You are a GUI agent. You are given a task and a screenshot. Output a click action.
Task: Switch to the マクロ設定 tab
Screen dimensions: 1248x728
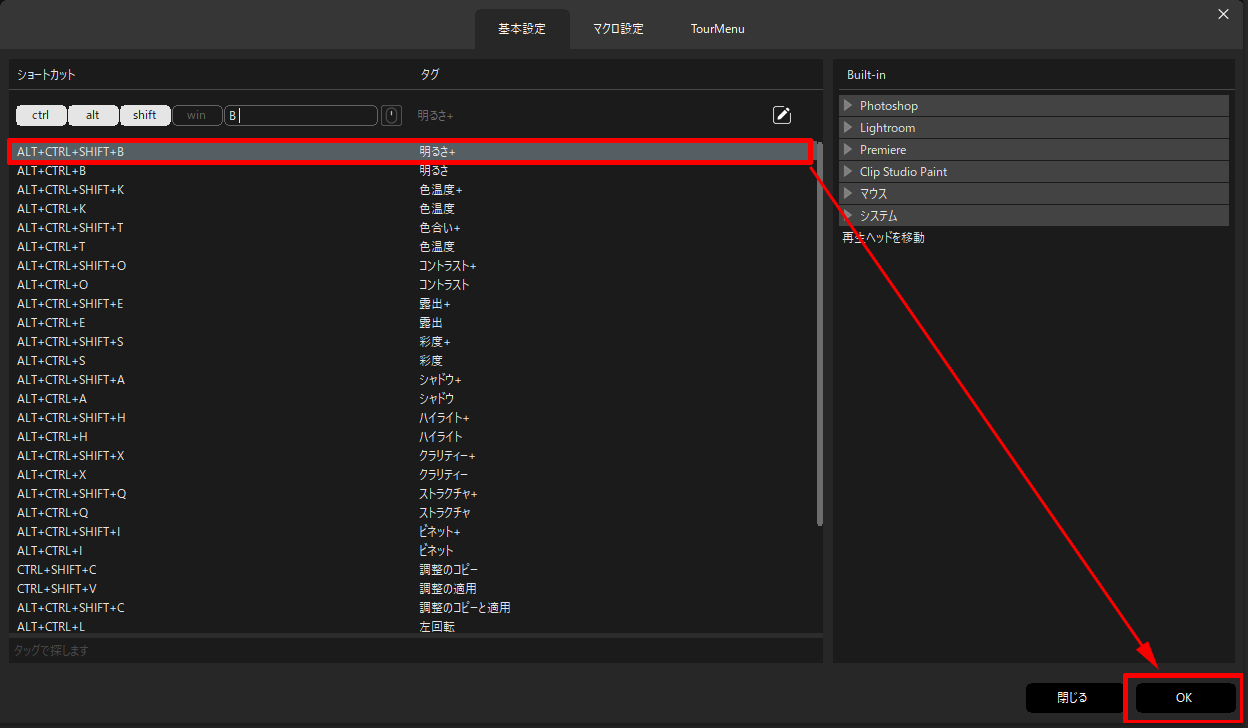pos(618,29)
